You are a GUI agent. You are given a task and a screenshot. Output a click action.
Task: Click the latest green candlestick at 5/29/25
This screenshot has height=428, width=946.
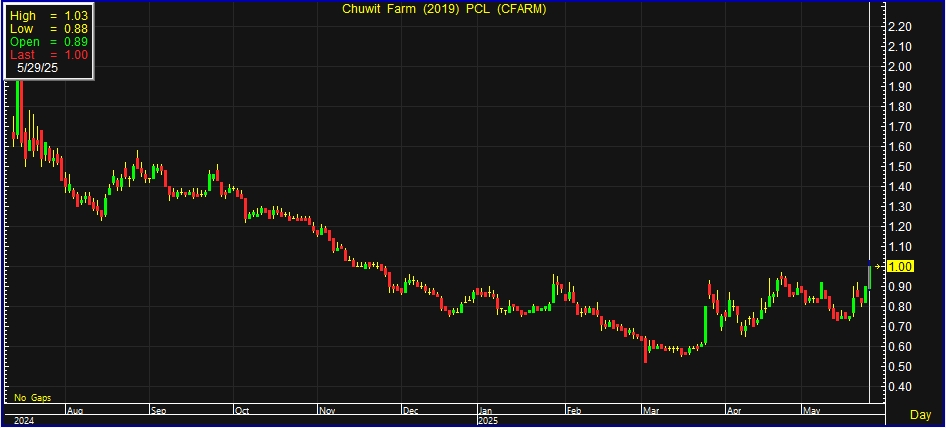(869, 277)
